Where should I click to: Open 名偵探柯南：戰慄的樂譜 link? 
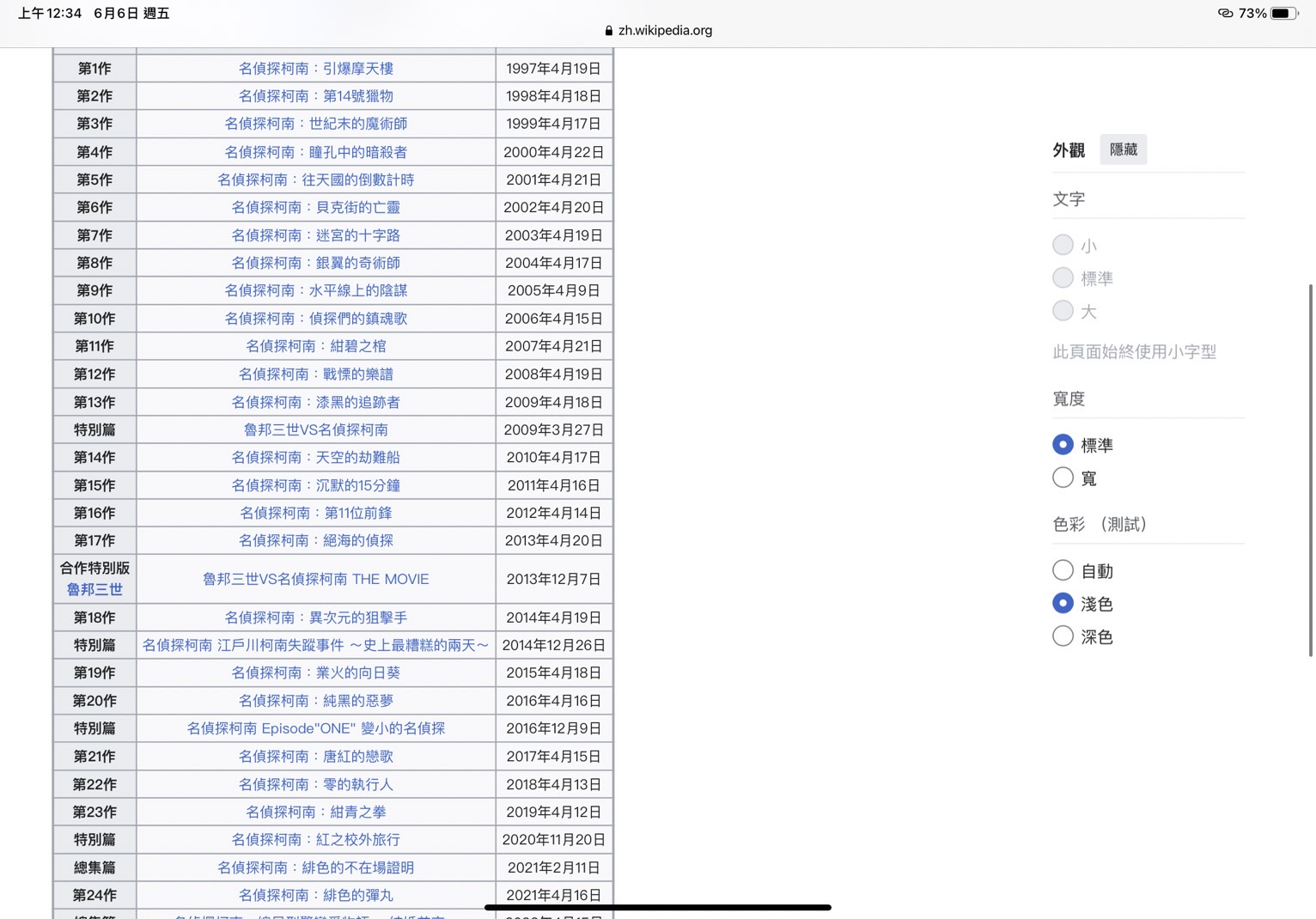coord(316,374)
